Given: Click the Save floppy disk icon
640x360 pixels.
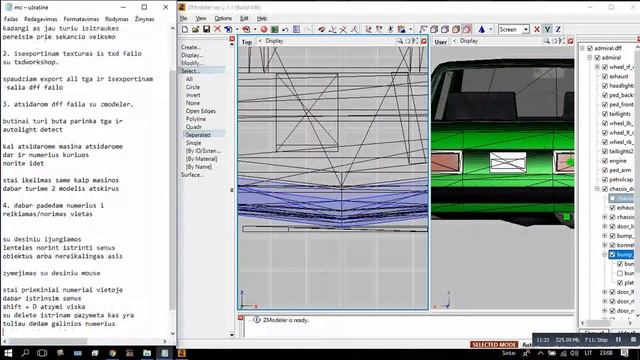Looking at the screenshot, I should [206, 29].
